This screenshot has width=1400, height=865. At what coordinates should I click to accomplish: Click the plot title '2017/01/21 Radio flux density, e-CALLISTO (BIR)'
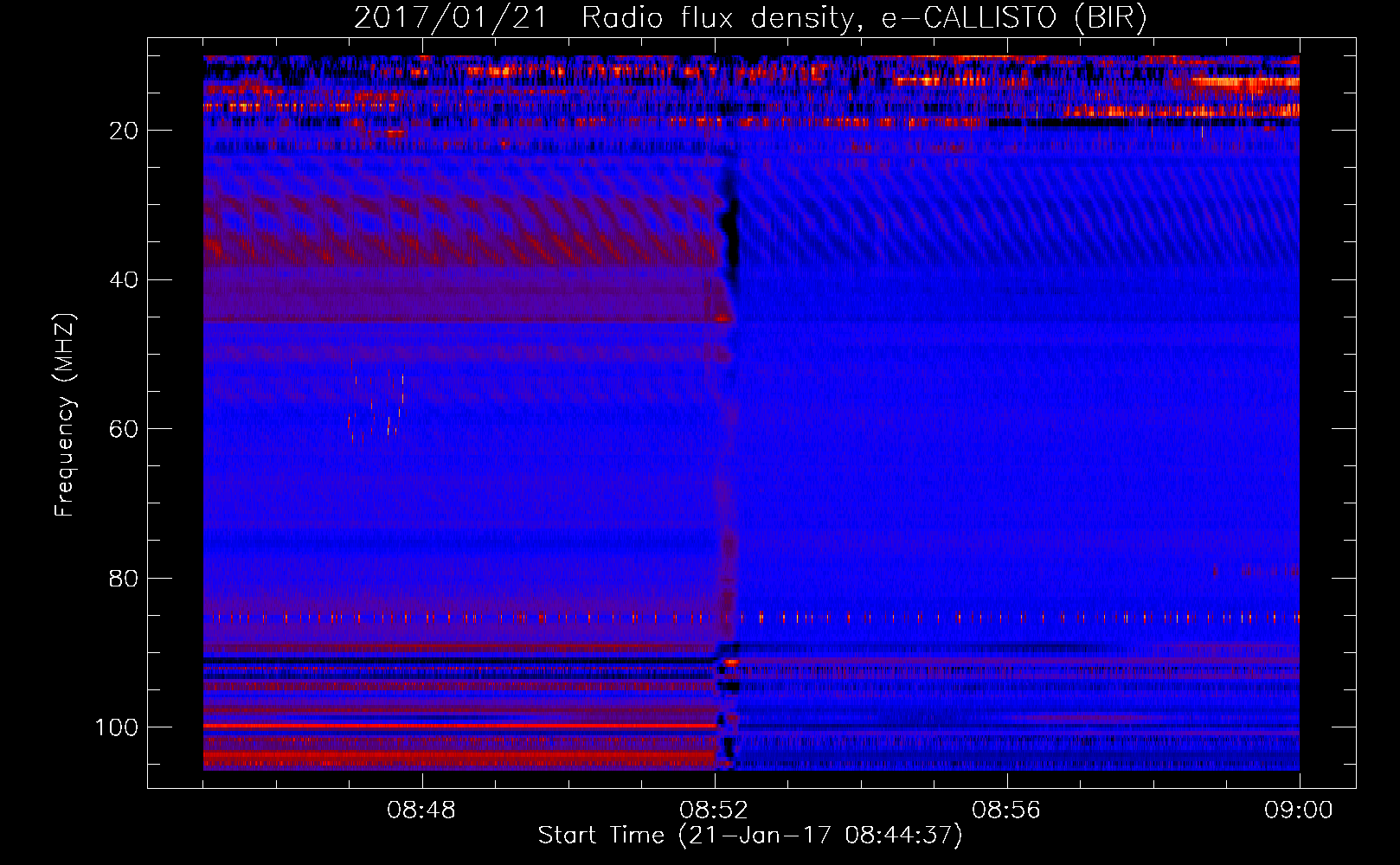click(x=750, y=18)
